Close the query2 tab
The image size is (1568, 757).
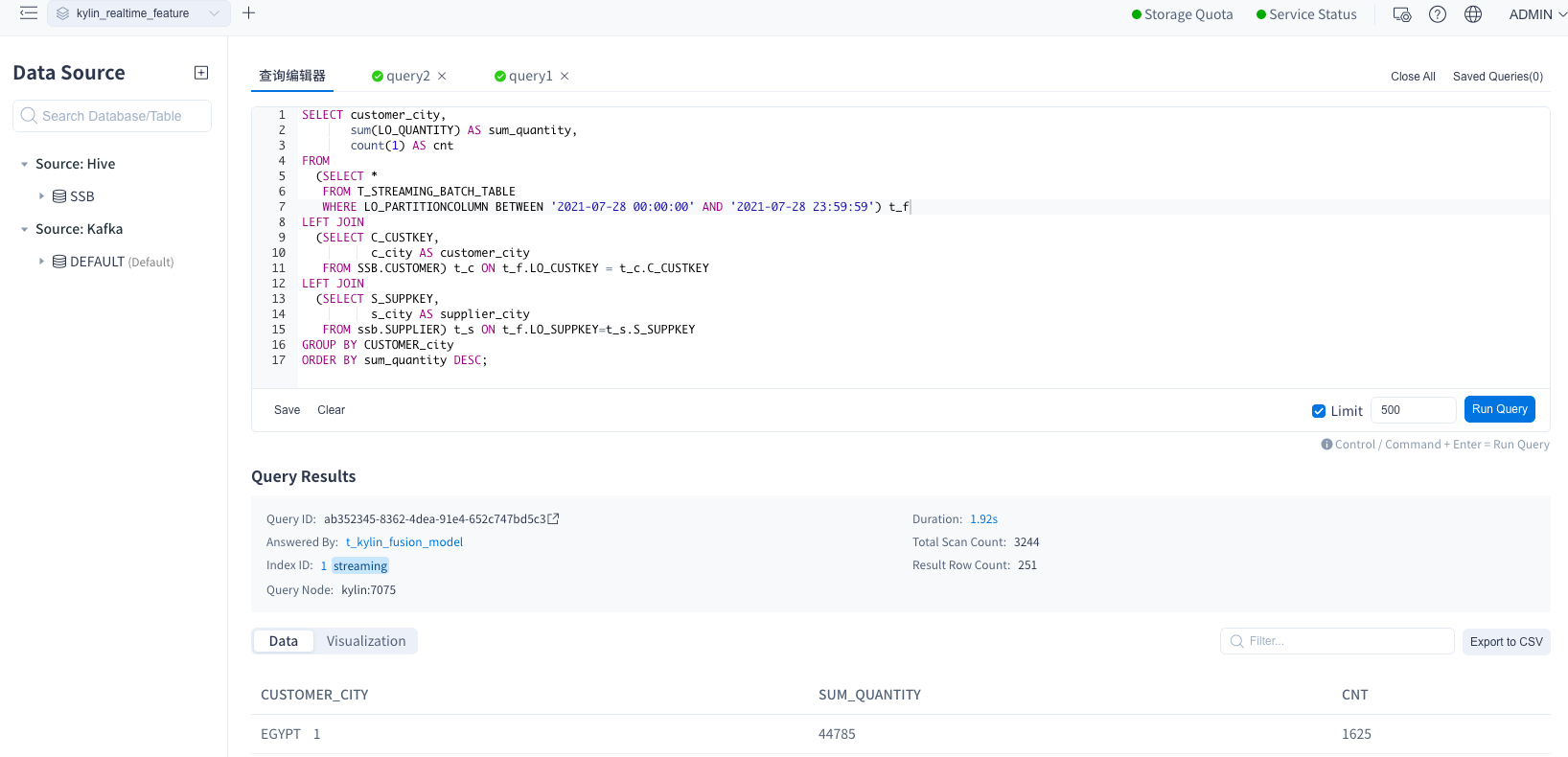coord(442,77)
